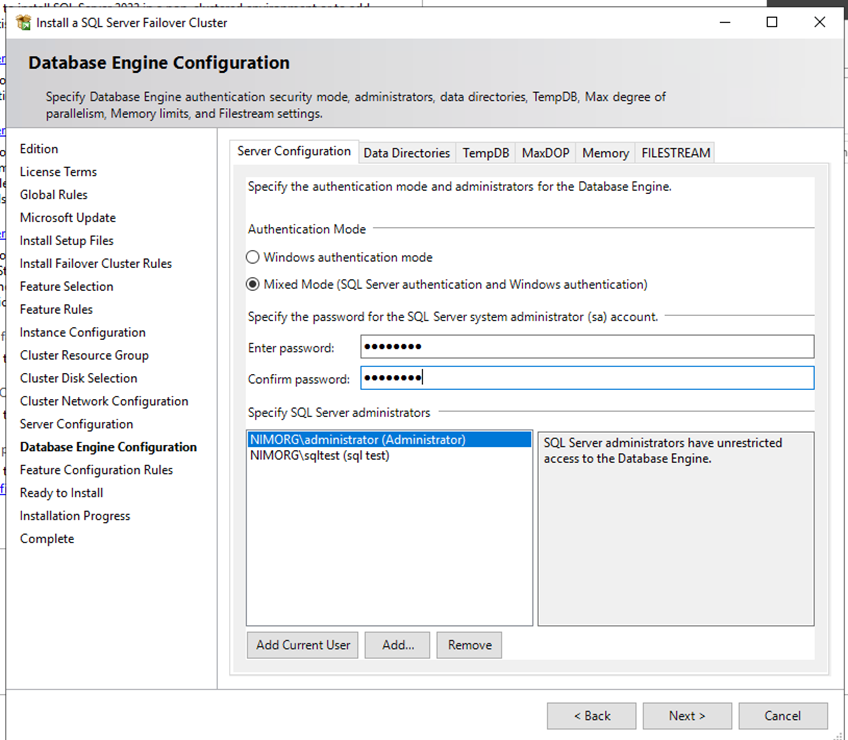848x740 pixels.
Task: Click the Add... button
Action: click(x=397, y=645)
